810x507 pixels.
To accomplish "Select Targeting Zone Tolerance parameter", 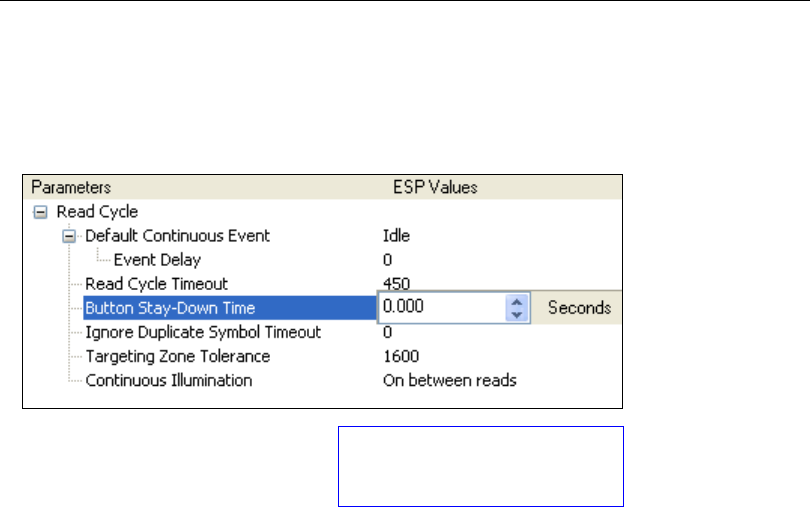I will (x=178, y=357).
